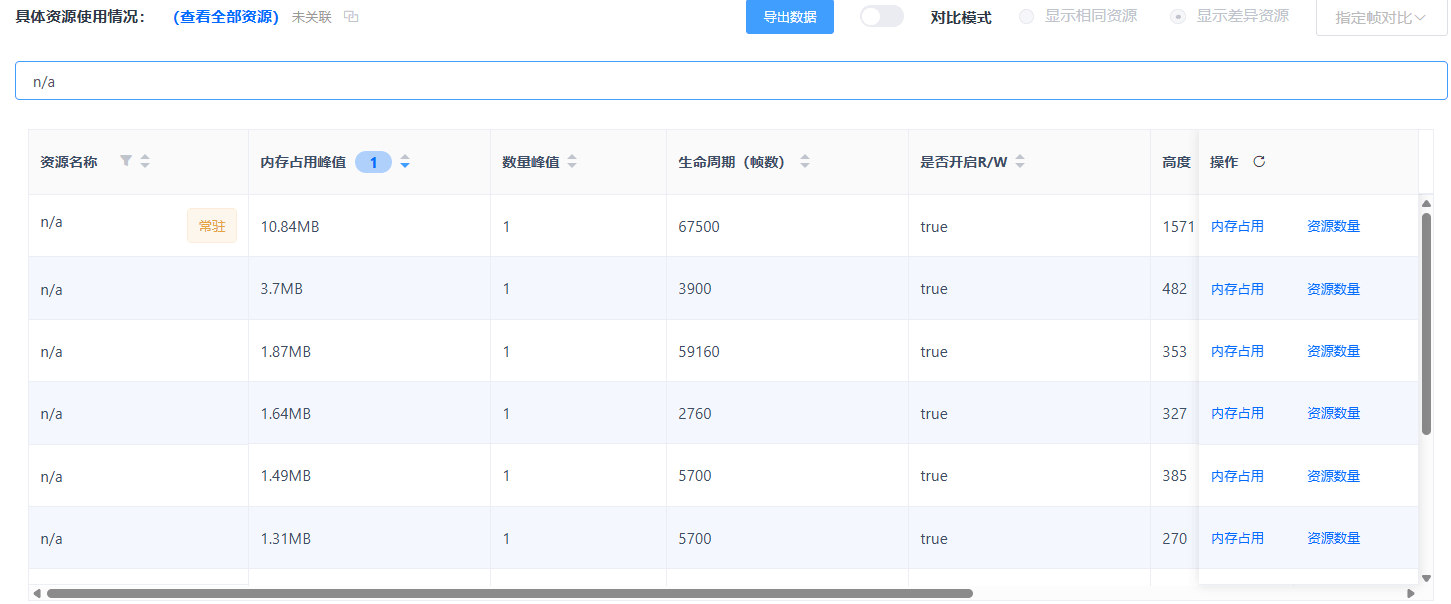Click lifecycle value 59160
The width and height of the screenshot is (1451, 604).
(699, 352)
